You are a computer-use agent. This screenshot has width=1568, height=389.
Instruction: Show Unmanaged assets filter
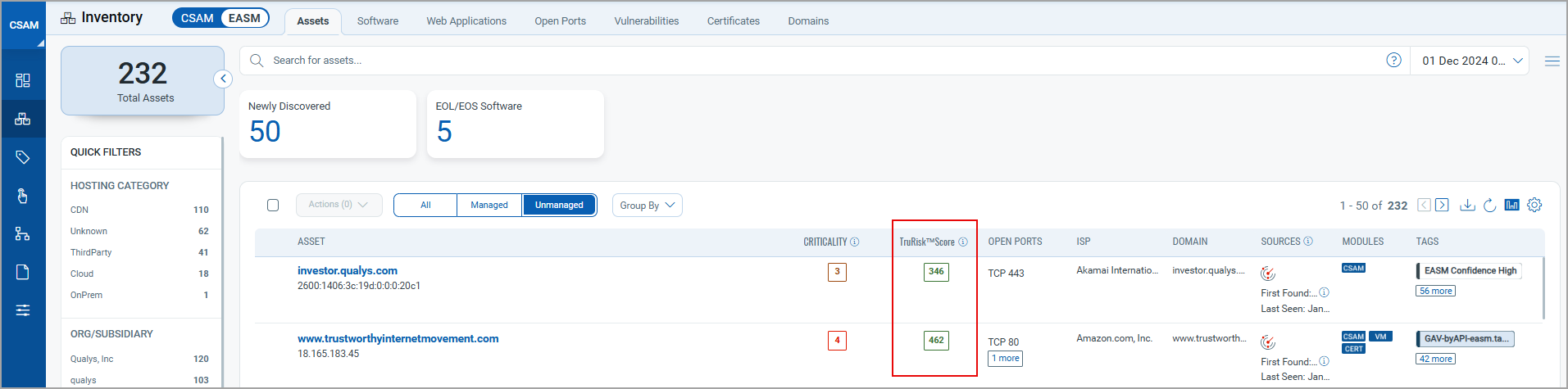tap(560, 205)
